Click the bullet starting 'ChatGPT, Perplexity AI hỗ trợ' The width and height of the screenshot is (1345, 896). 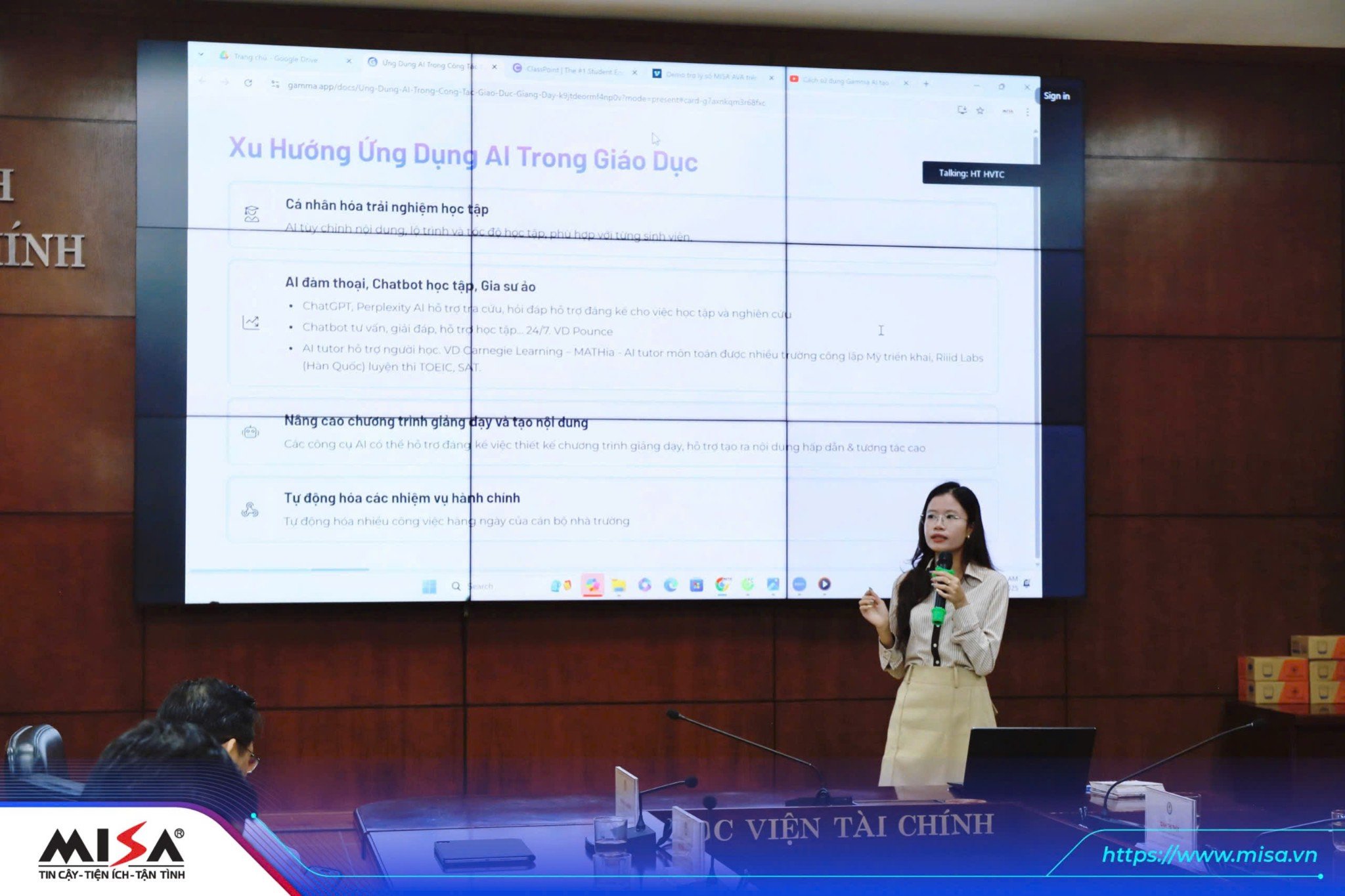(x=546, y=310)
